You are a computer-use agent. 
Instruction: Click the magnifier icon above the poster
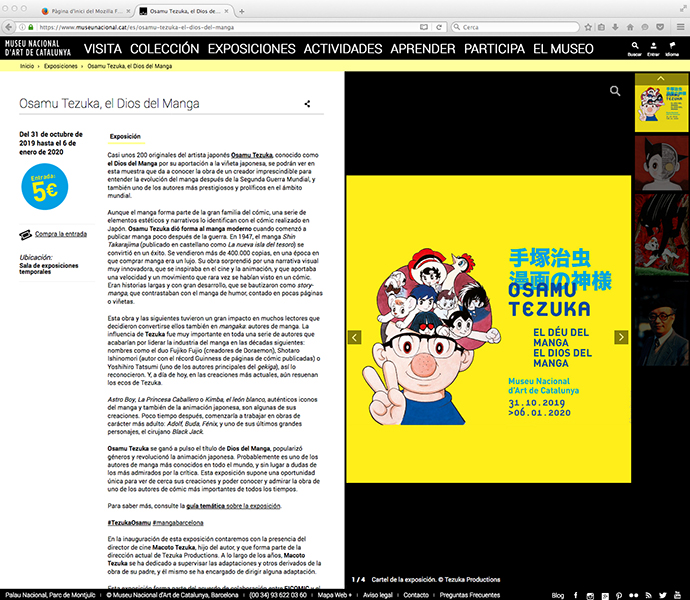coord(615,91)
